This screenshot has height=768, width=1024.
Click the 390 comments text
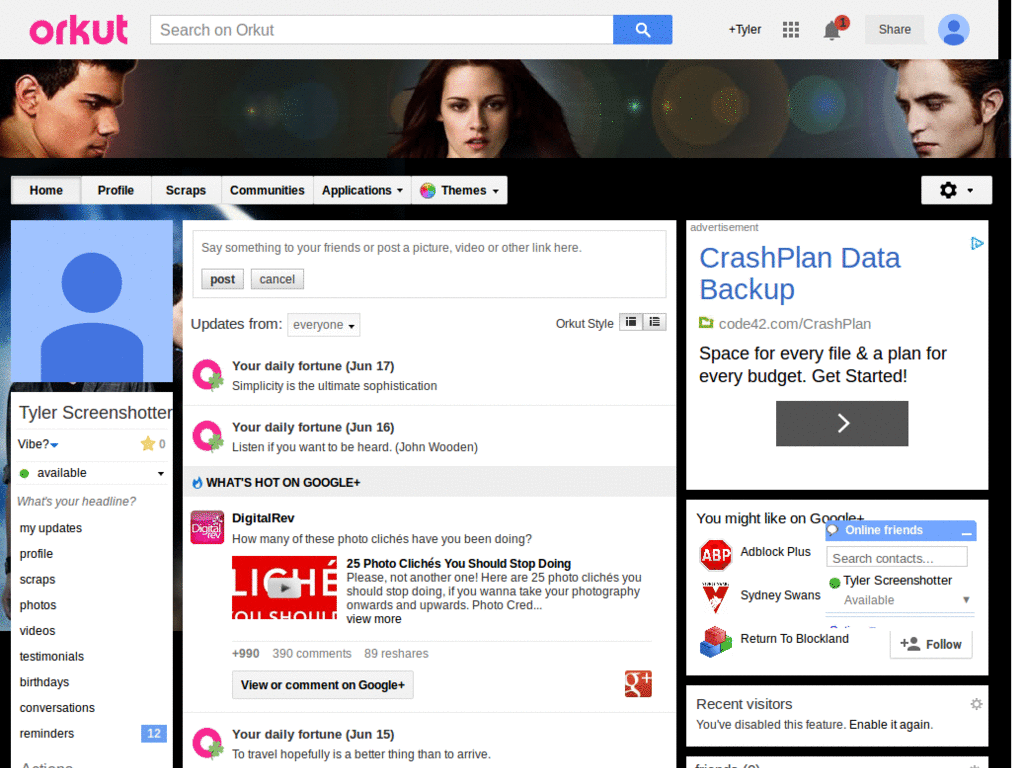click(312, 653)
